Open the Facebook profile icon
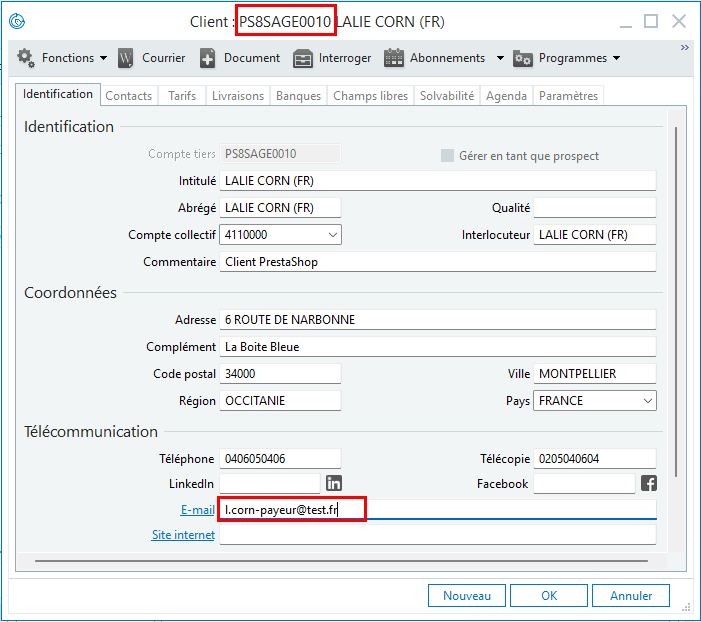Viewport: 701px width, 622px height. point(648,484)
